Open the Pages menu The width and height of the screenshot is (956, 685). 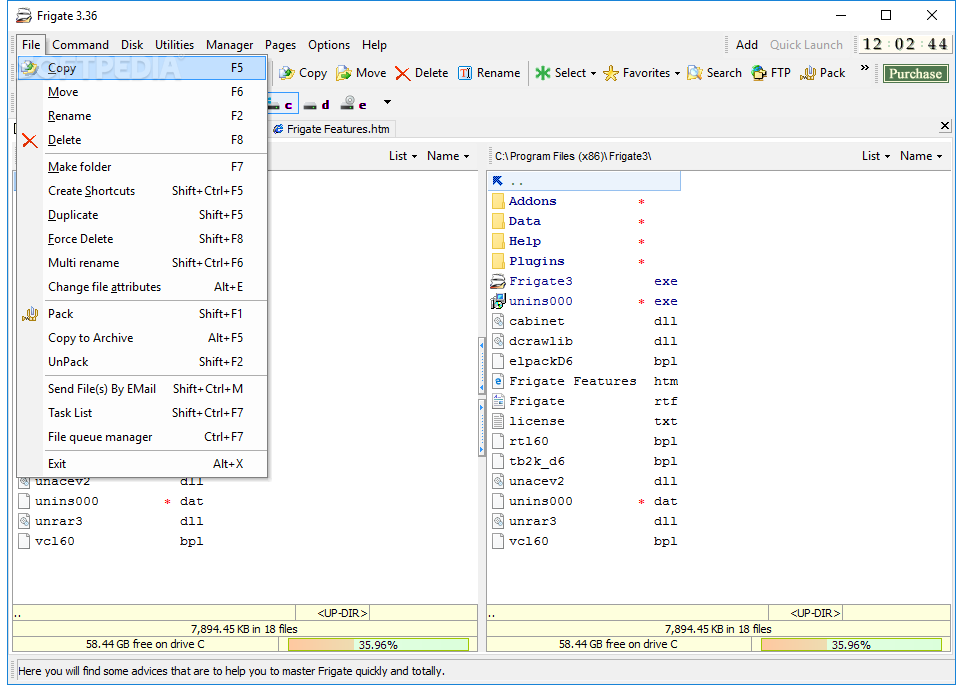[280, 45]
